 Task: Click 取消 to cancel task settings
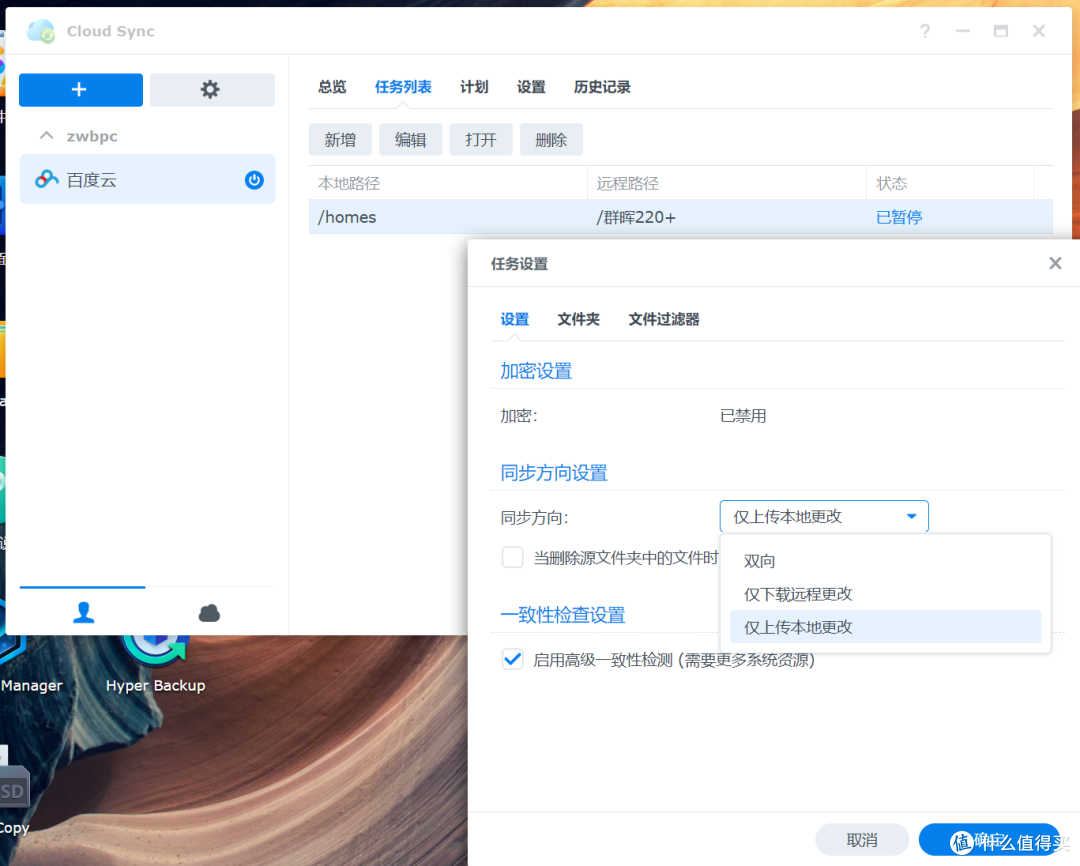point(862,840)
